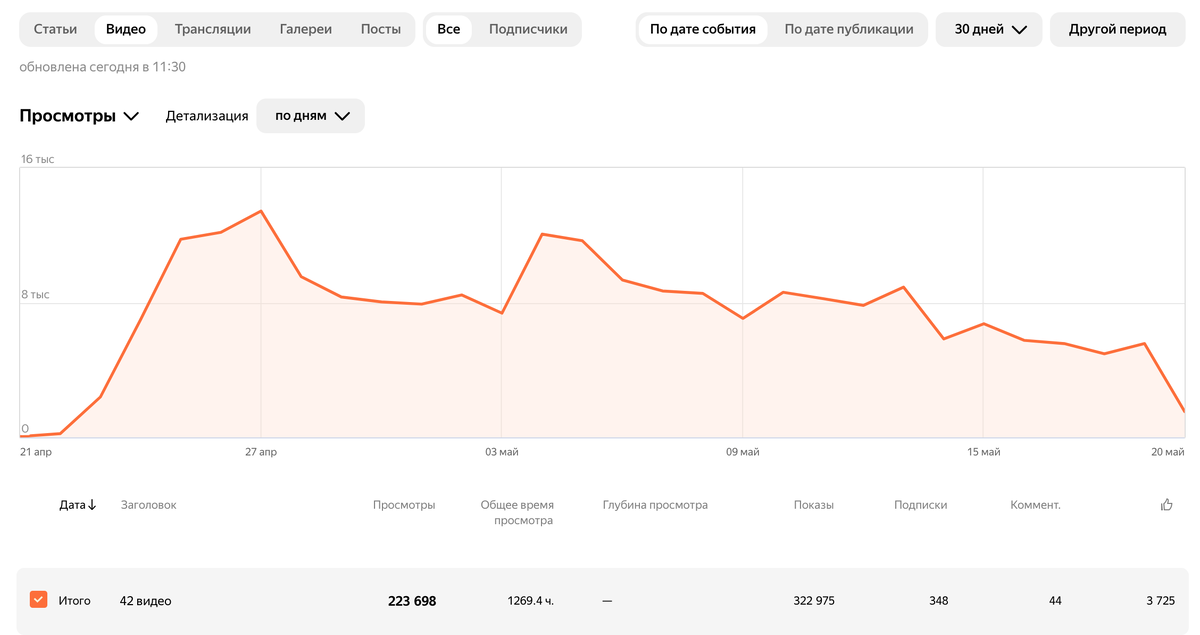
Task: Open the 30 дней period dropdown
Action: [989, 29]
